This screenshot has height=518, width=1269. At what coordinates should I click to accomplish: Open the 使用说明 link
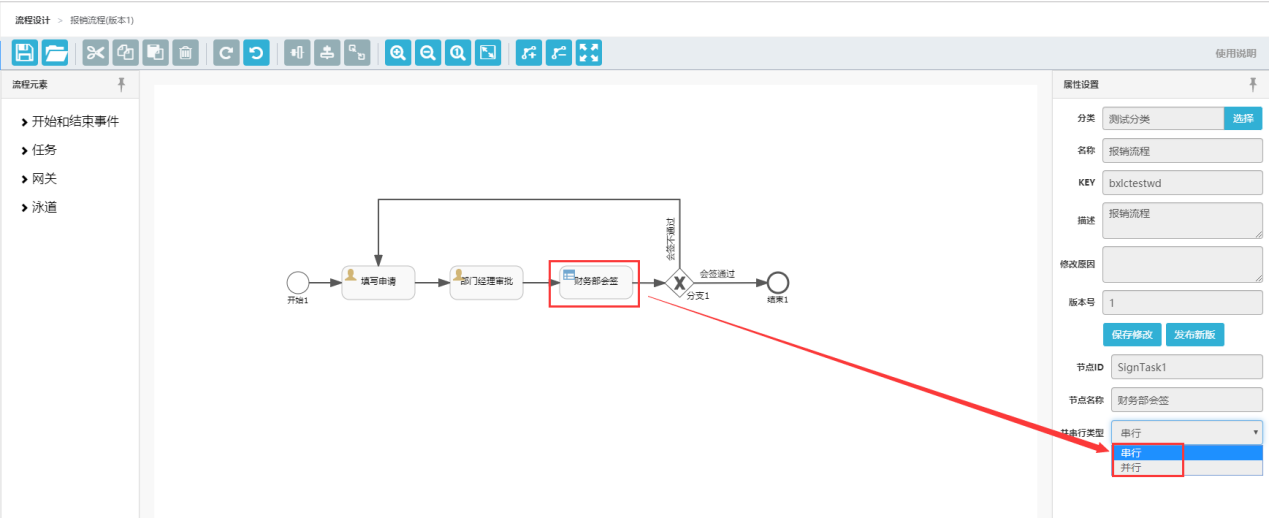tap(1235, 53)
